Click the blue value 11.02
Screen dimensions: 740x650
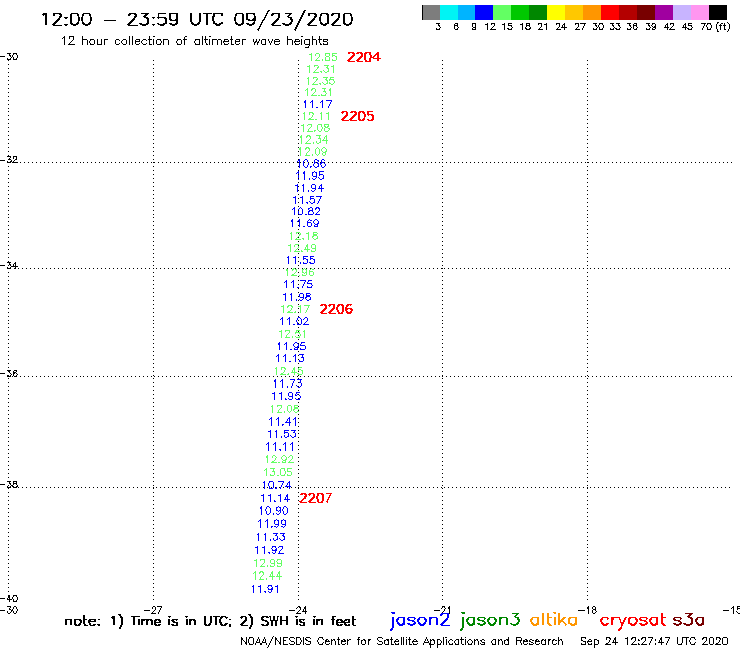(x=294, y=321)
